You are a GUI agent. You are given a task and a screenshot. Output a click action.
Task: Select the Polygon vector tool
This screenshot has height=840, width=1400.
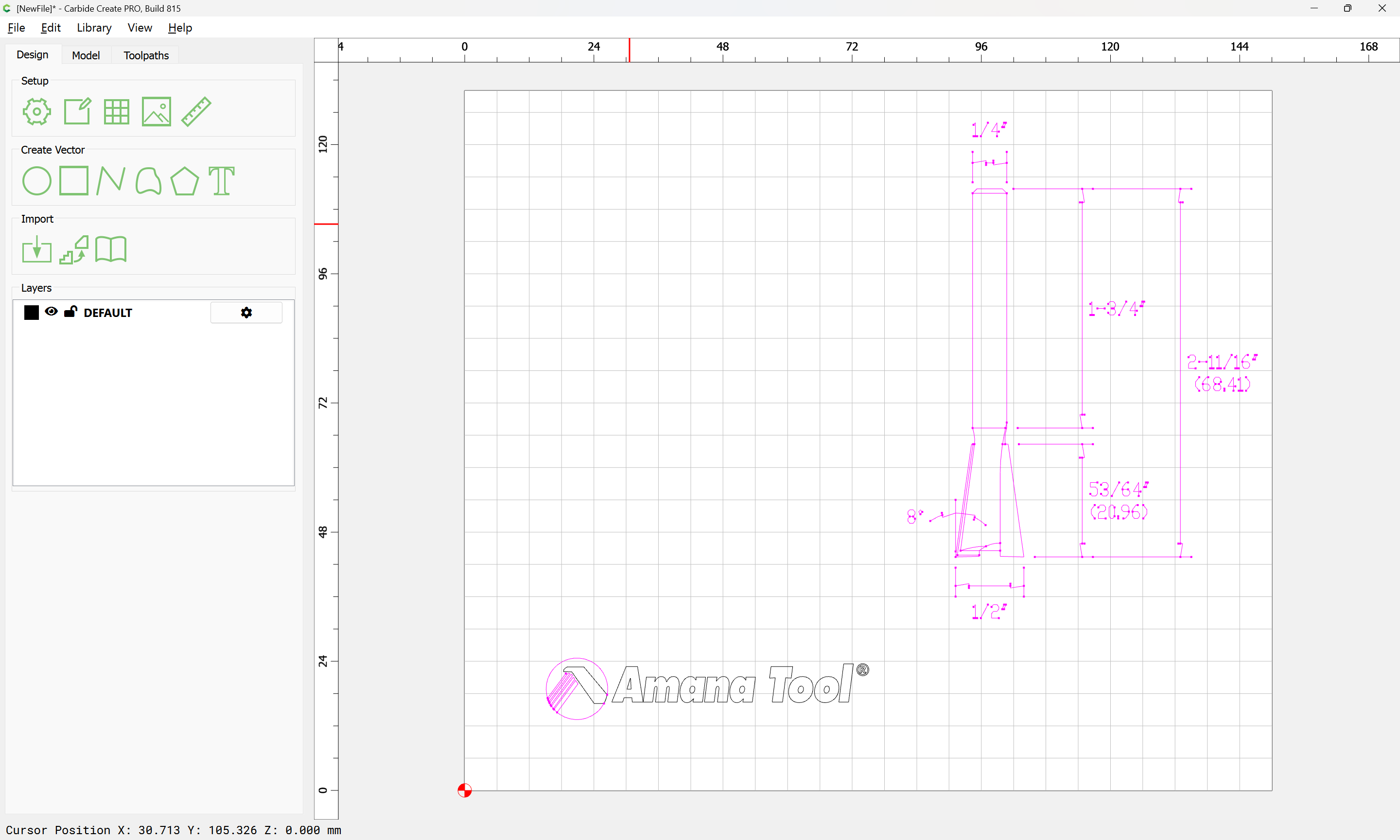[x=184, y=181]
